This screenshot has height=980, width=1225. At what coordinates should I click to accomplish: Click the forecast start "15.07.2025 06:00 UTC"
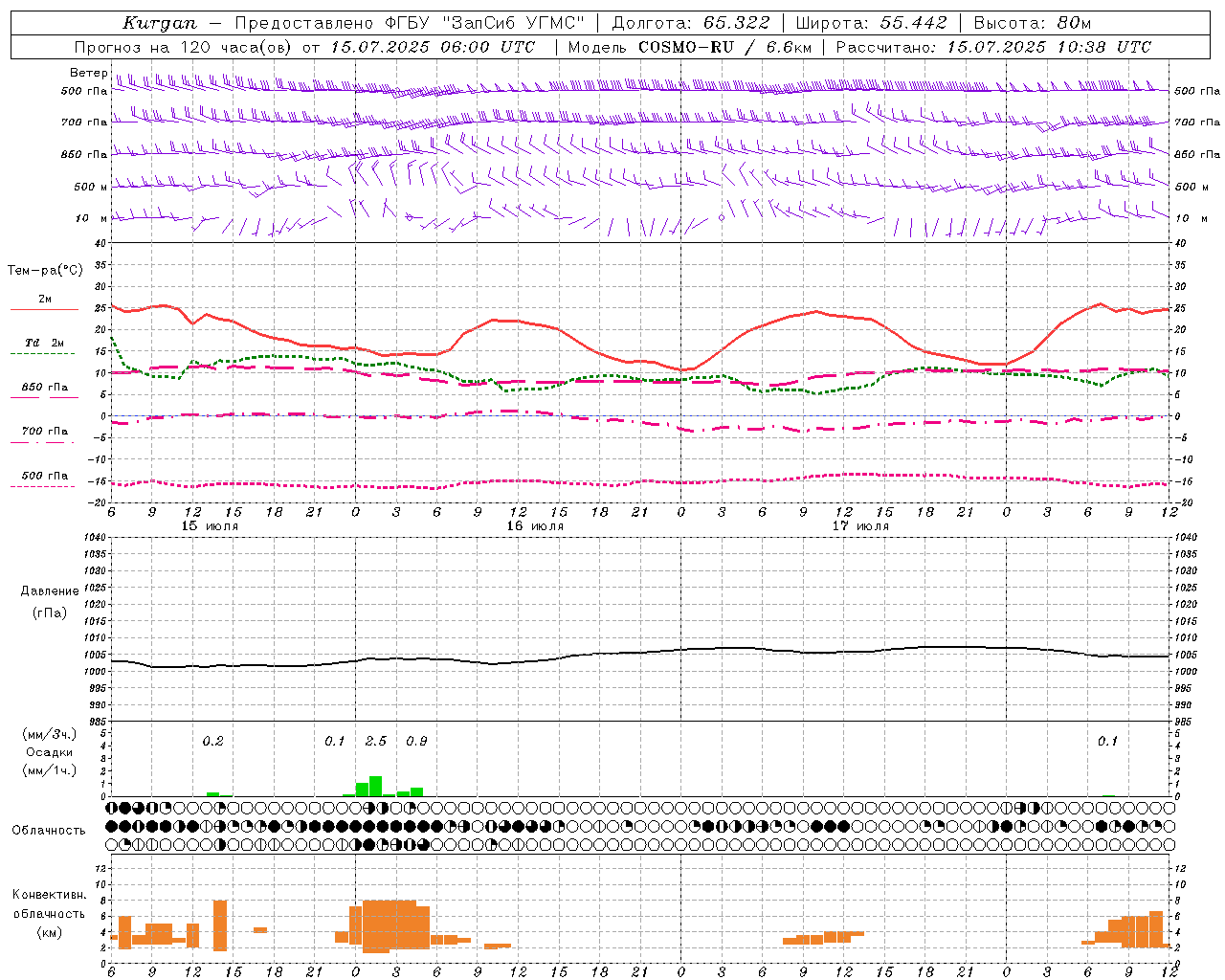433,47
